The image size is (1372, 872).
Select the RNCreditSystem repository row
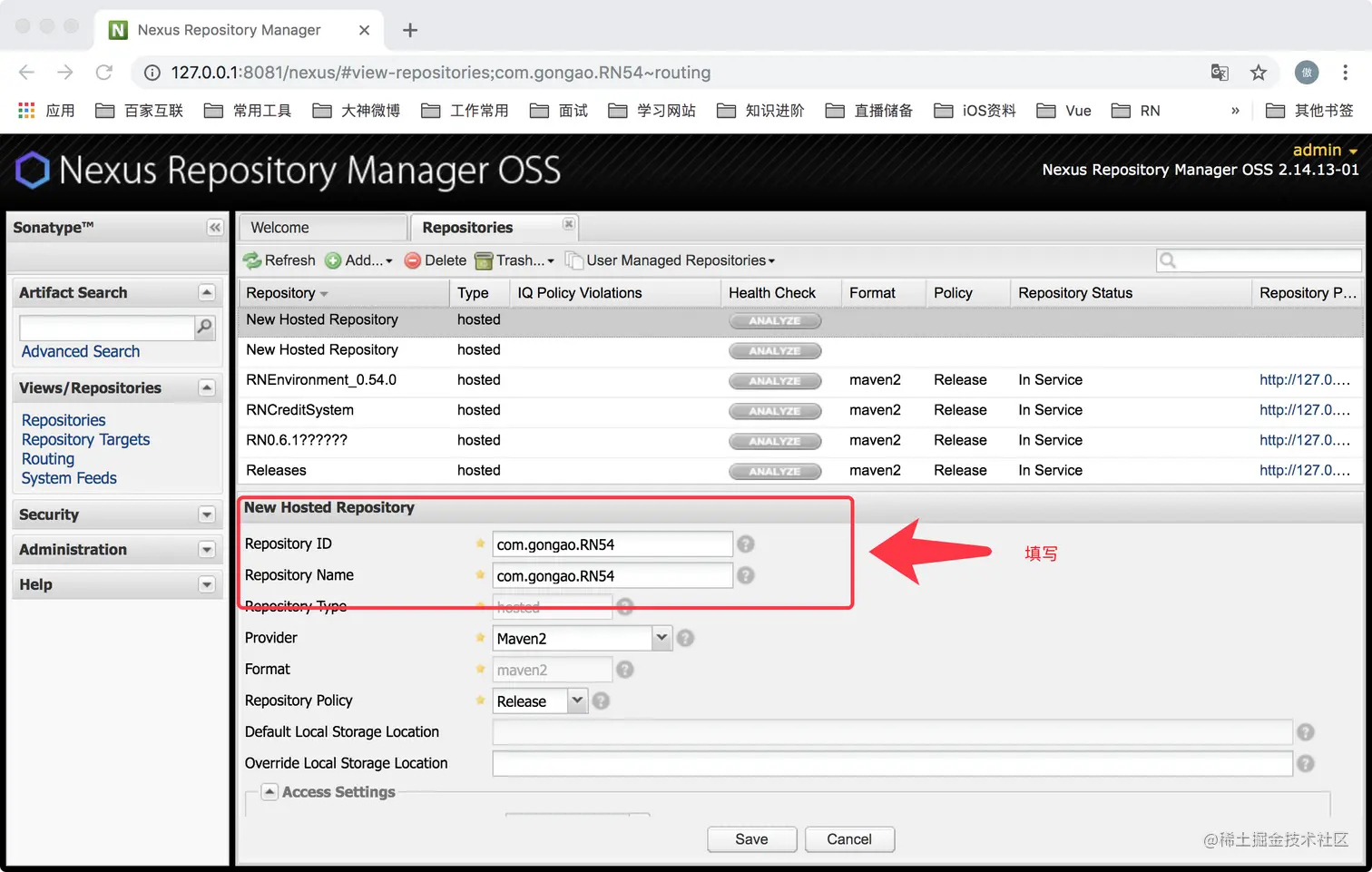[x=800, y=410]
